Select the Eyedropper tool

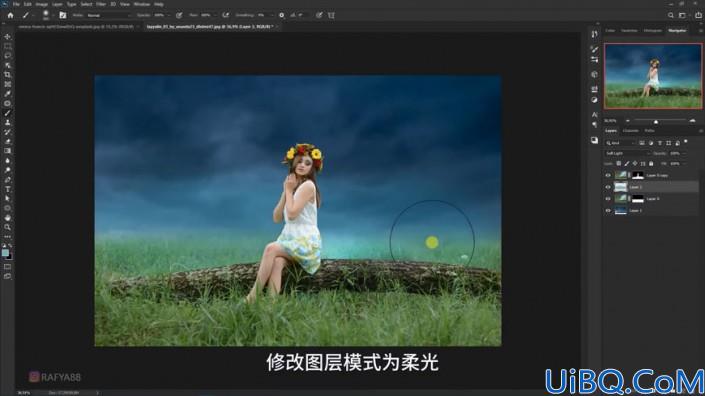point(8,93)
